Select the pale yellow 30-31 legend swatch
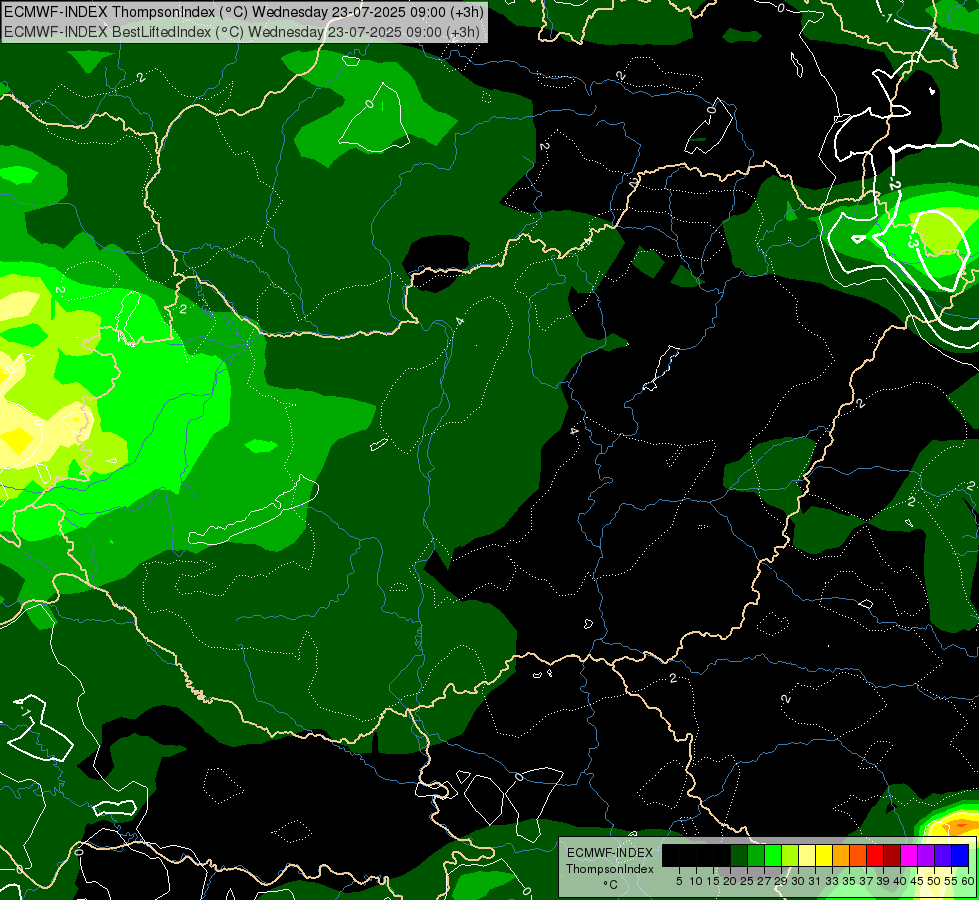979x900 pixels. pyautogui.click(x=807, y=855)
